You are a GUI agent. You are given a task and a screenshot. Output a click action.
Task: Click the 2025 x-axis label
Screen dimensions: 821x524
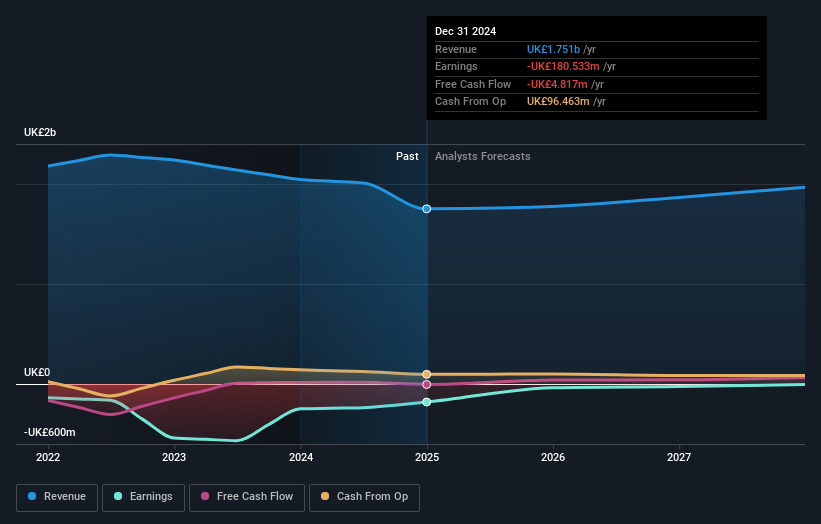[x=427, y=457]
